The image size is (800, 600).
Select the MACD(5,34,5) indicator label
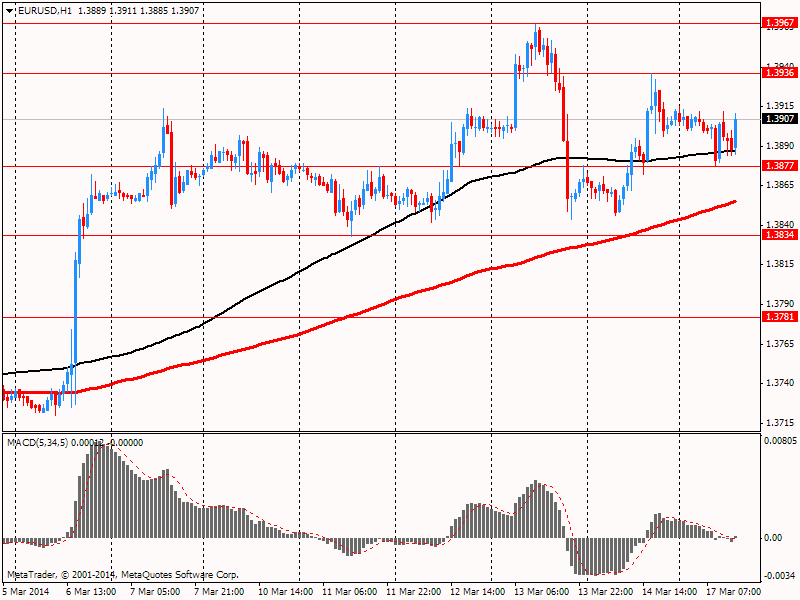tap(38, 442)
